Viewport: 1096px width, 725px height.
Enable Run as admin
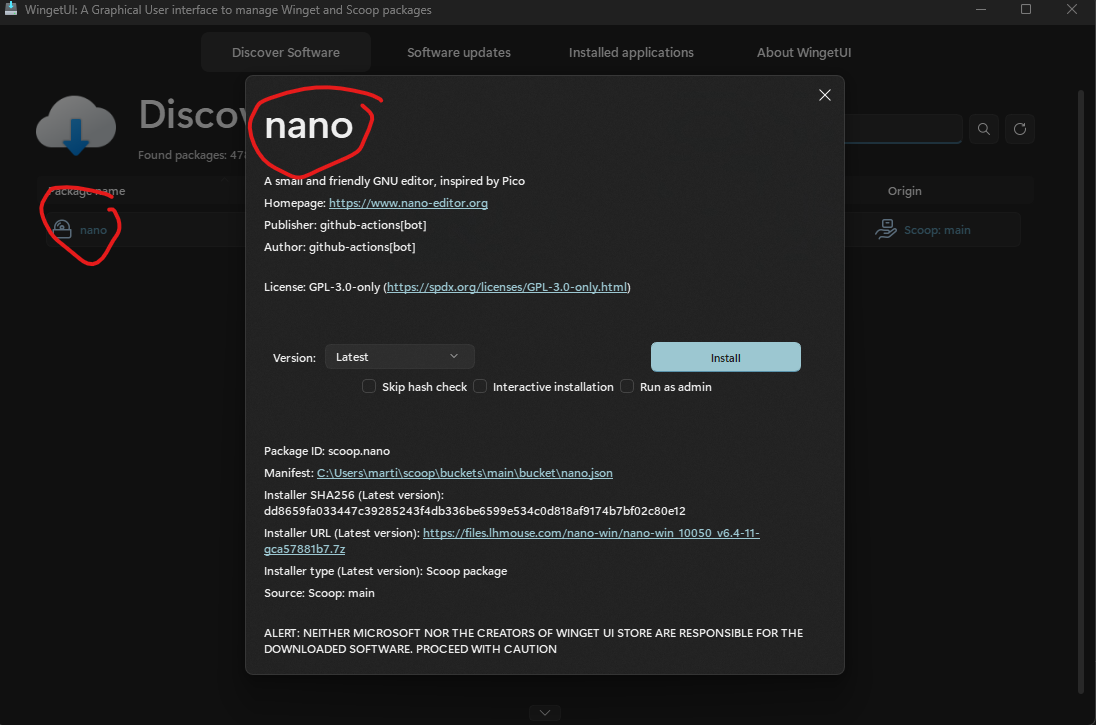[627, 387]
